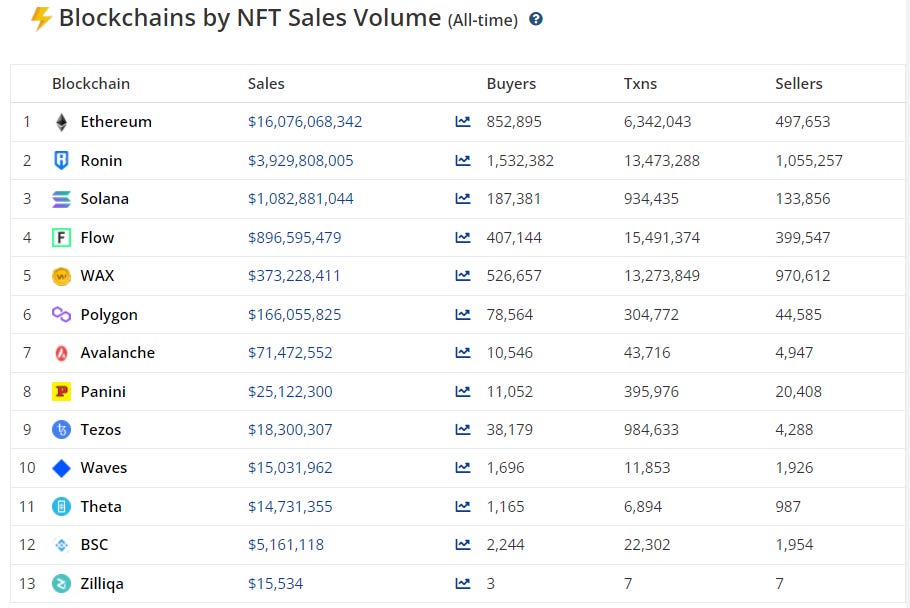The height and width of the screenshot is (608, 910).
Task: Open the Zilliqa sales chart icon
Action: click(463, 584)
